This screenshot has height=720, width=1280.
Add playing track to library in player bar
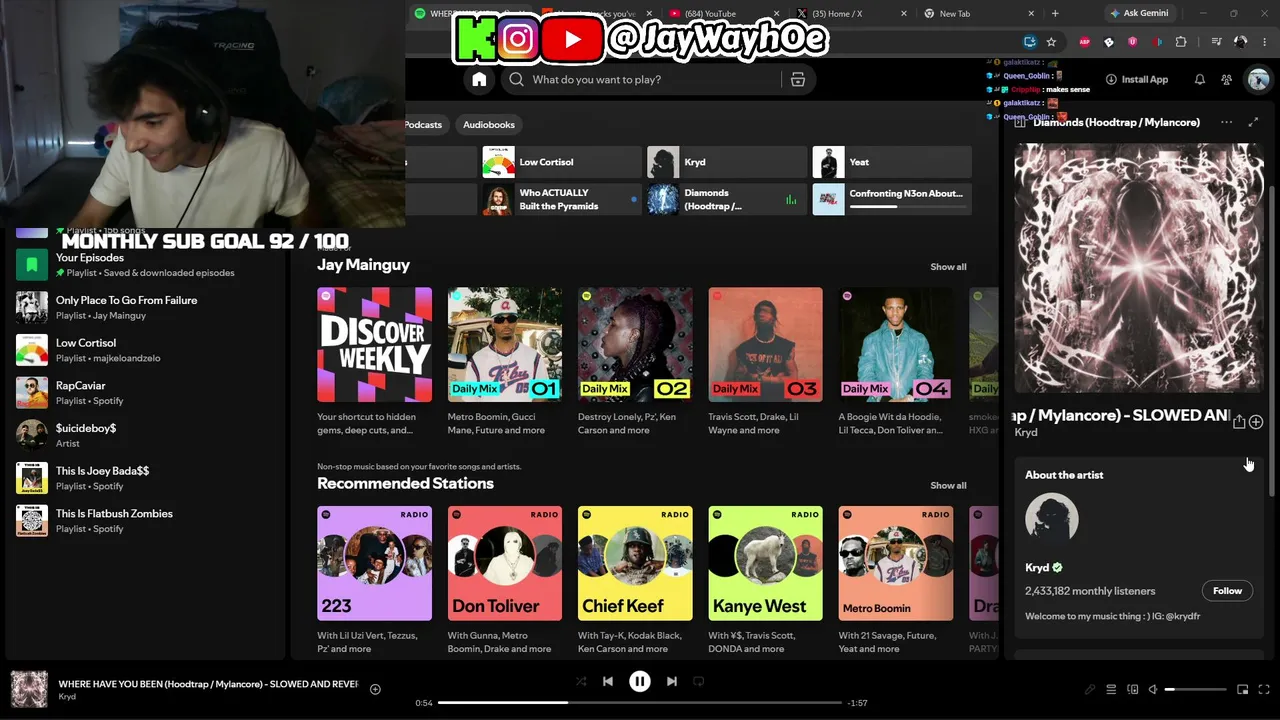375,689
